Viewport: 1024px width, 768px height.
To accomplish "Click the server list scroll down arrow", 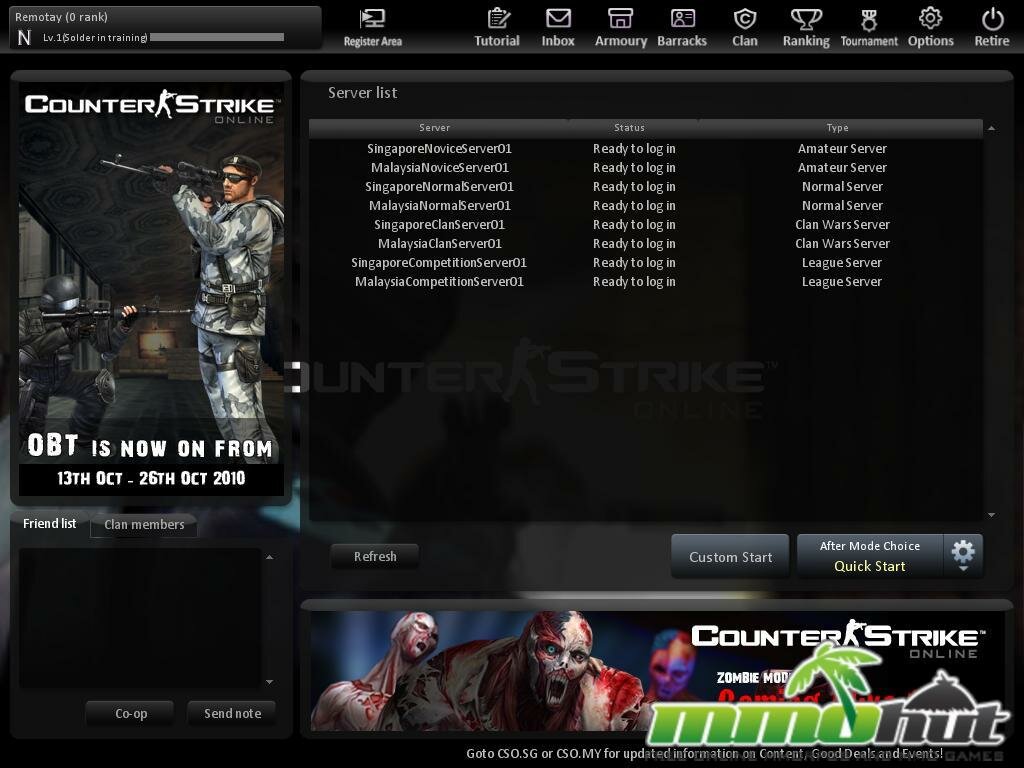I will pyautogui.click(x=991, y=515).
